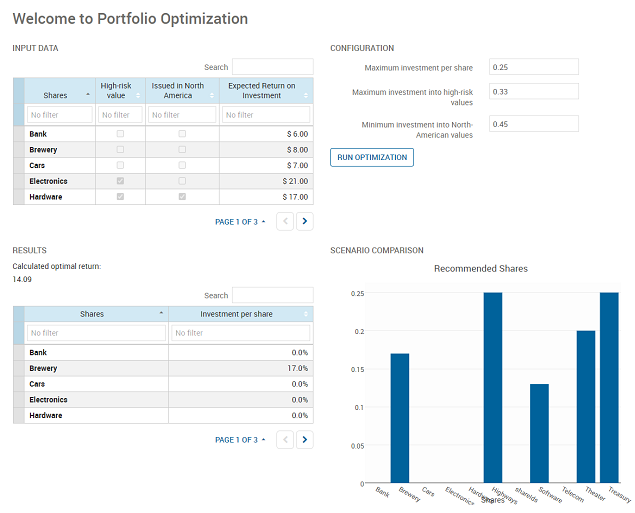The width and height of the screenshot is (635, 513).
Task: Click the Treasury bar in Recommended Shares chart
Action: coord(609,388)
